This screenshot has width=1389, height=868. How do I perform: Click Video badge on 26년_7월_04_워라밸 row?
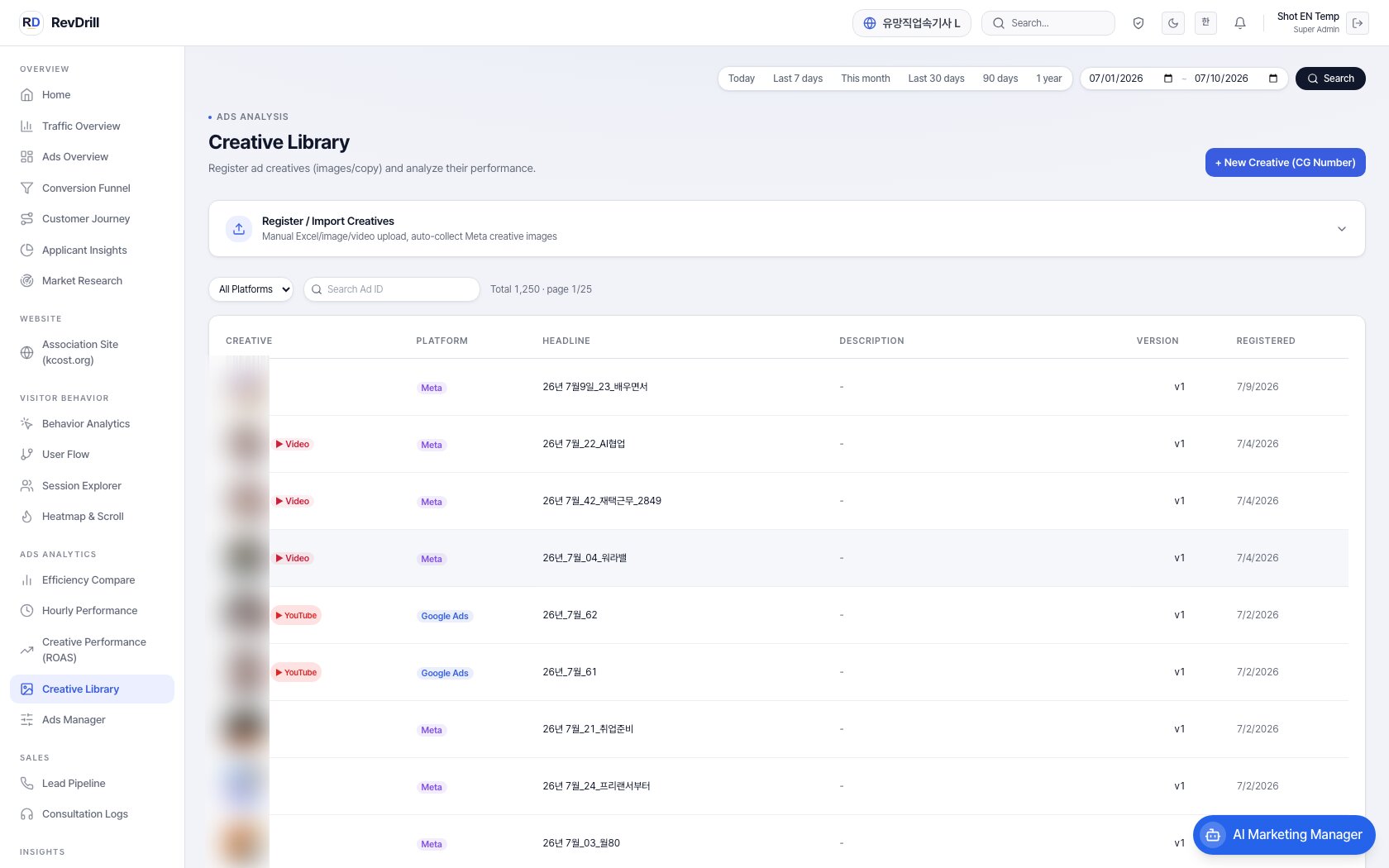point(293,559)
